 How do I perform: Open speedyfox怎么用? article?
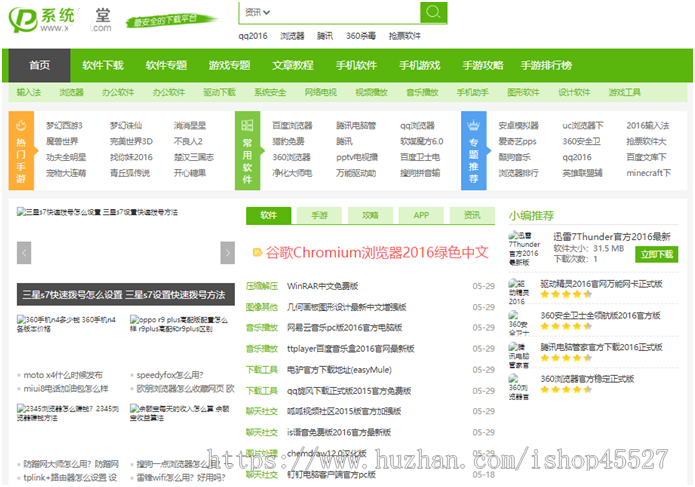[170, 375]
